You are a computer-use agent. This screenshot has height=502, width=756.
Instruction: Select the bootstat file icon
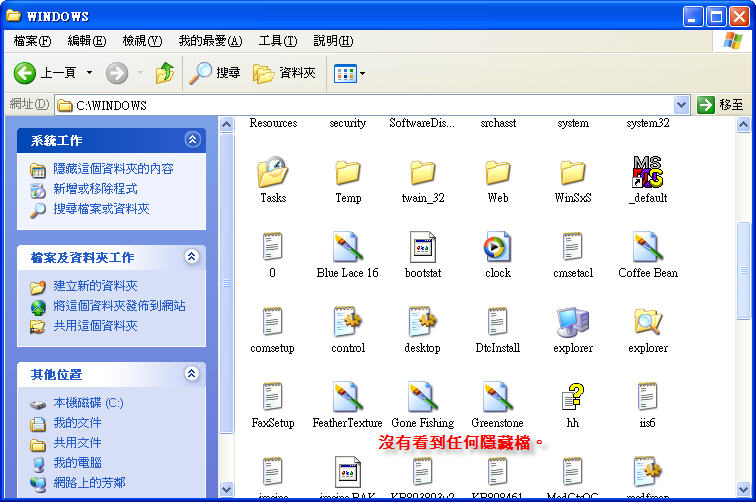pyautogui.click(x=423, y=247)
